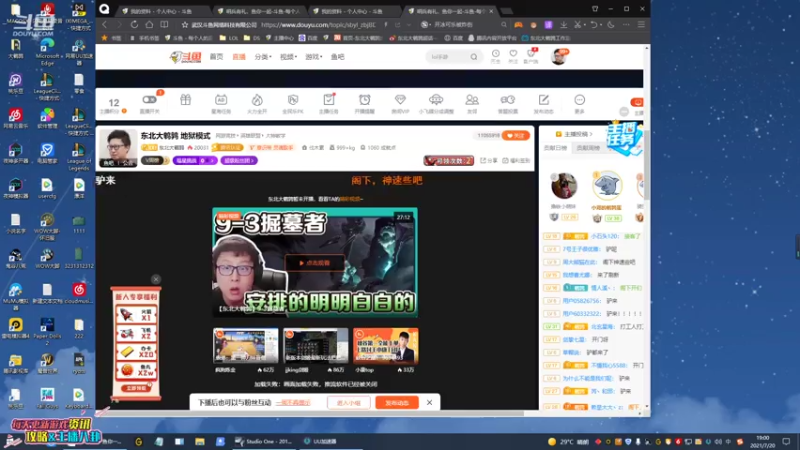Click the 分享 share link

click(489, 160)
